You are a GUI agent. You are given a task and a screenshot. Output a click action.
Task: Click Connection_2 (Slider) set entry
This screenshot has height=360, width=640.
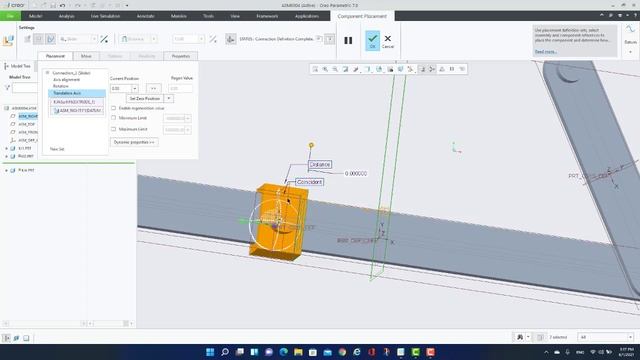point(71,73)
